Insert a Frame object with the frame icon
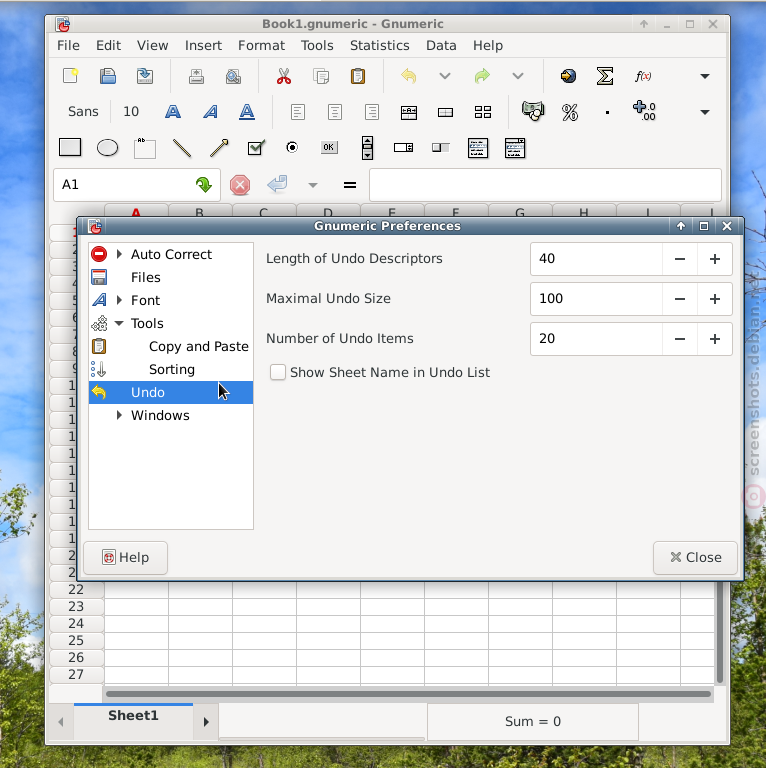The image size is (766, 768). [144, 148]
